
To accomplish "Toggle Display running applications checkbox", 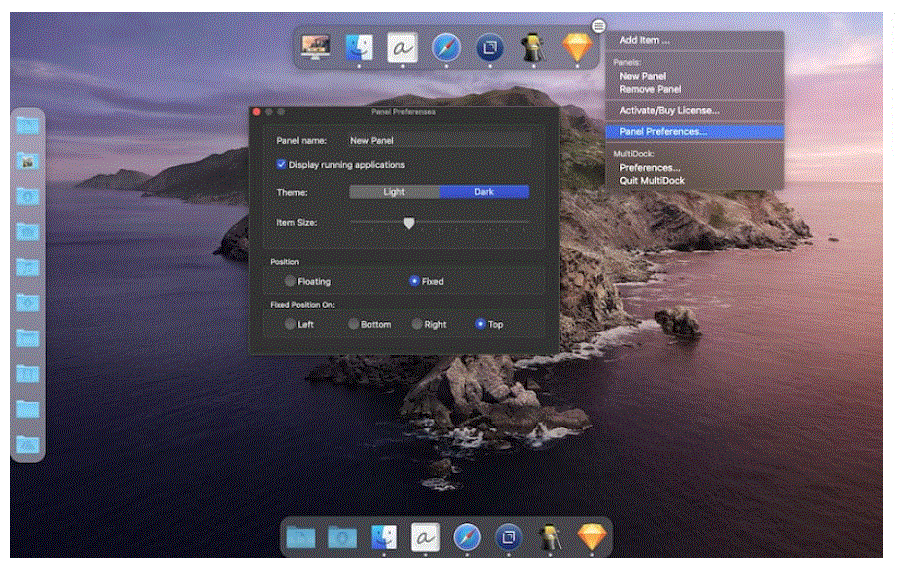I will (x=281, y=165).
